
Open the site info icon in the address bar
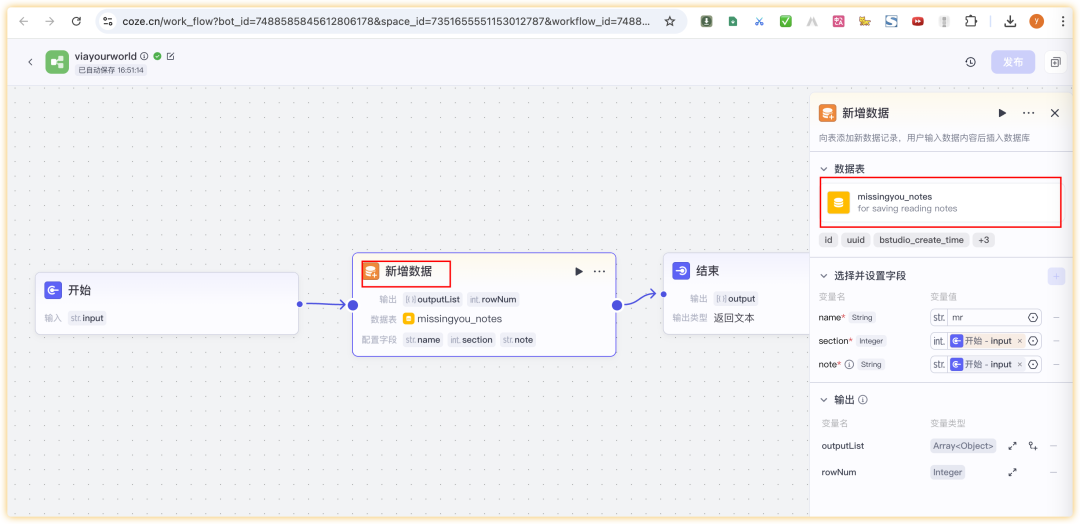[107, 21]
